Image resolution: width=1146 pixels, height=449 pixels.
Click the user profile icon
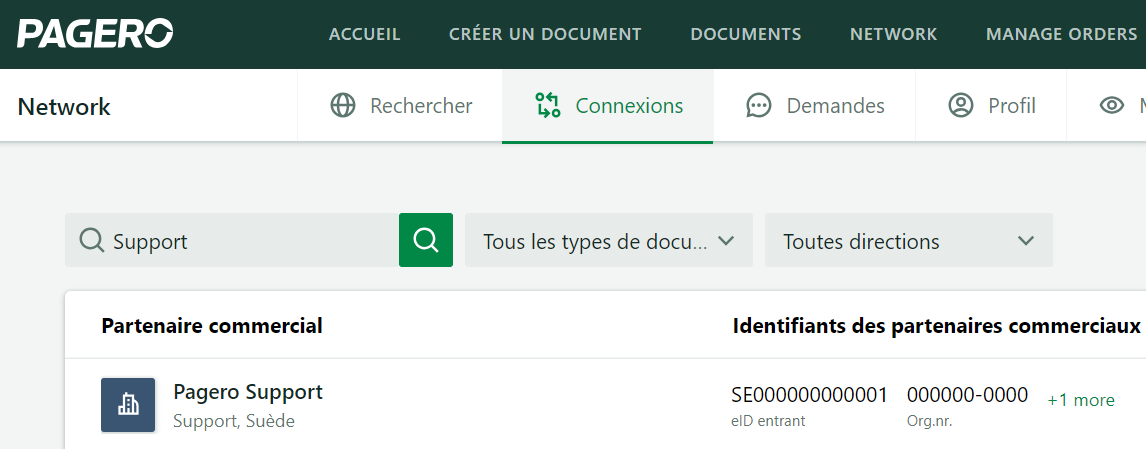click(x=960, y=105)
